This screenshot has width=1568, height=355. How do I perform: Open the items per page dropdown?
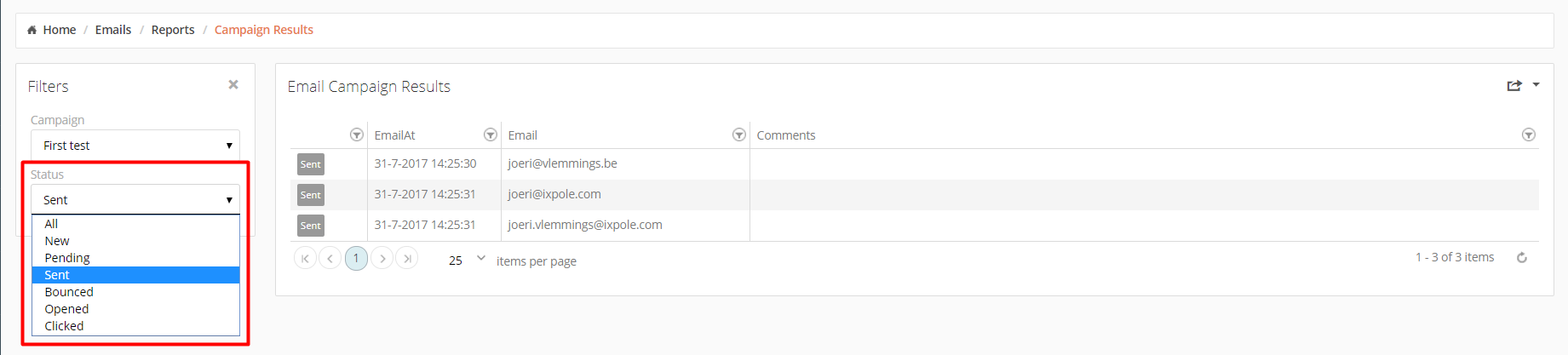click(x=466, y=260)
